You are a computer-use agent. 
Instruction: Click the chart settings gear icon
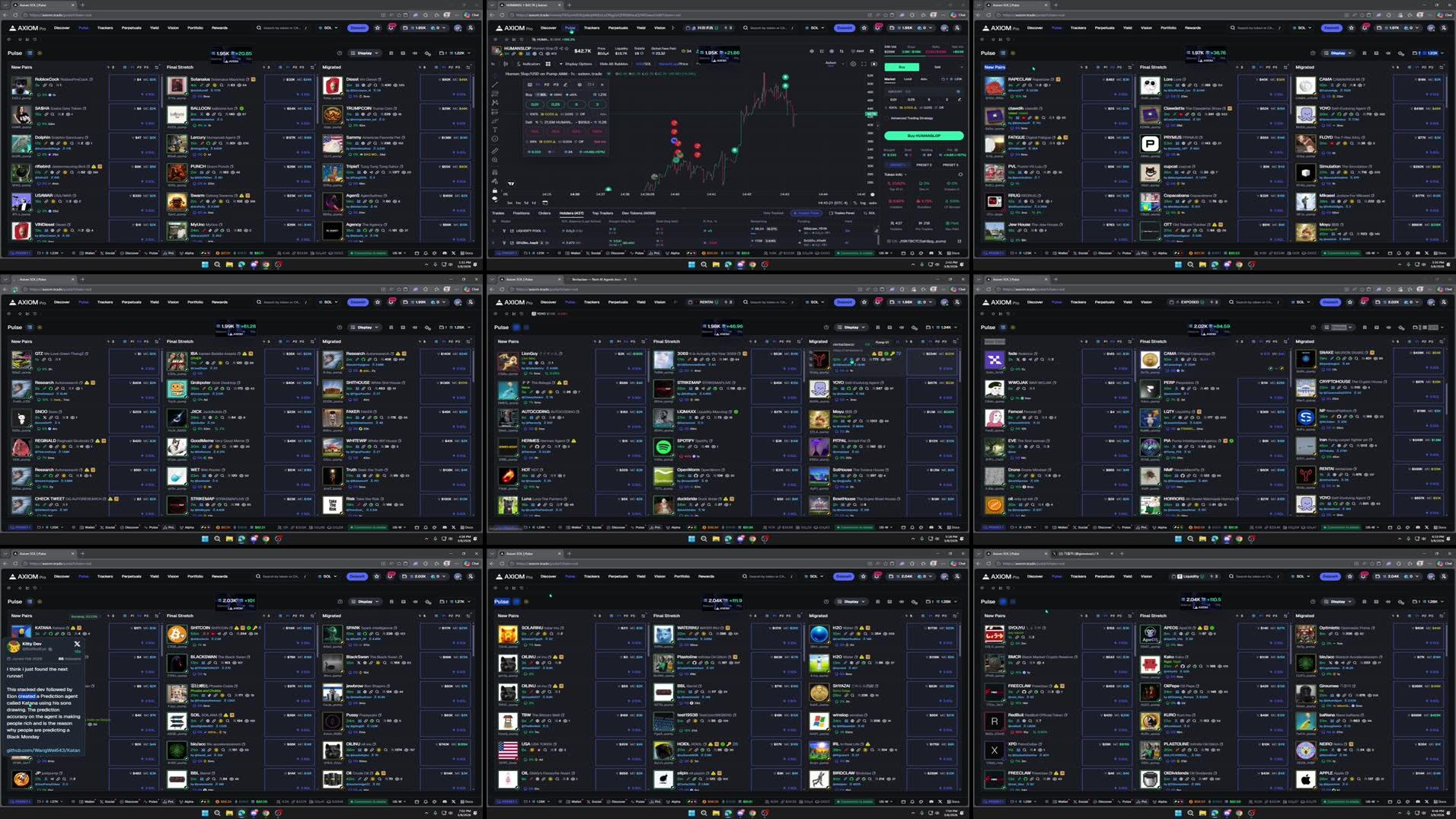854,64
